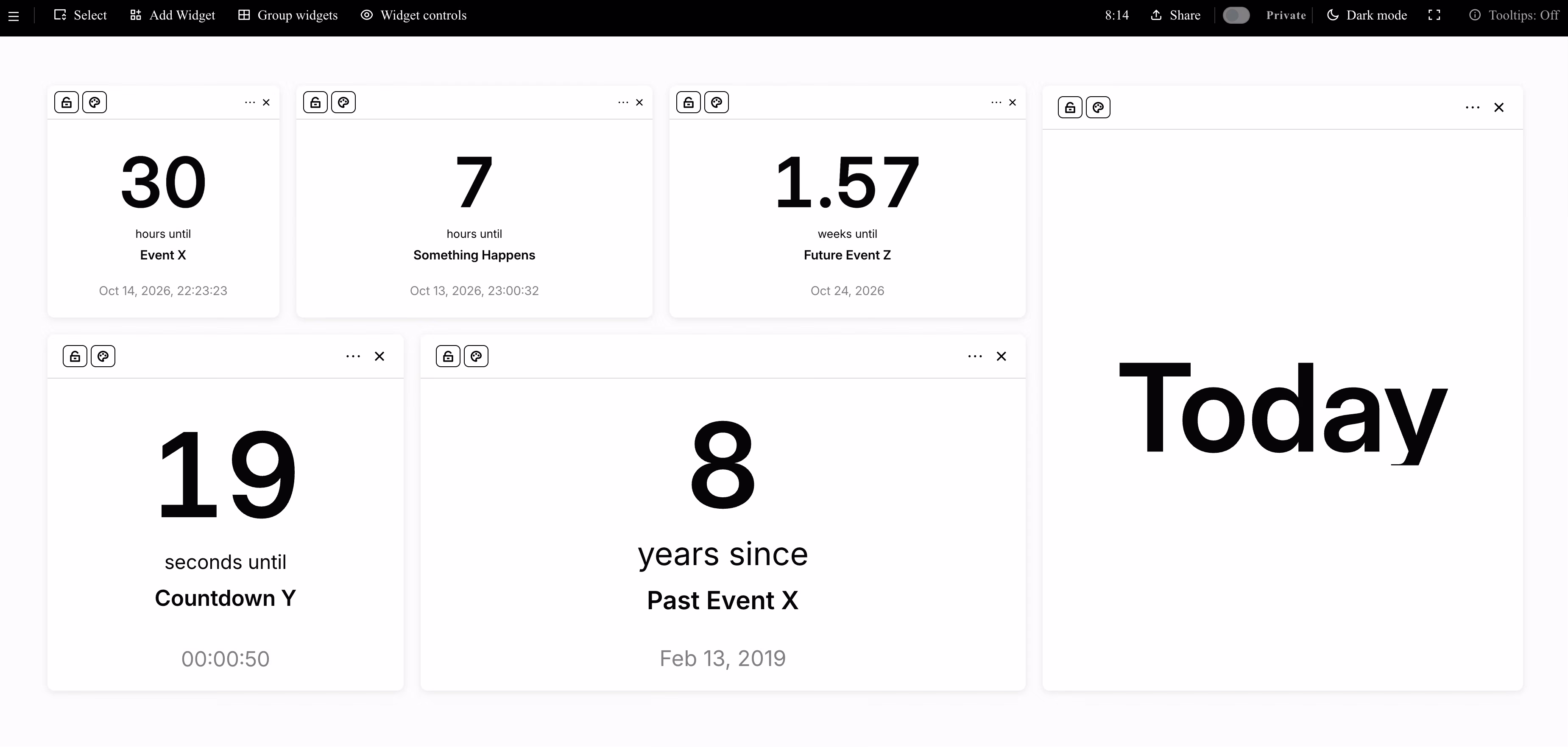1568x747 pixels.
Task: Open more options for Past Event X widget
Action: [x=975, y=356]
